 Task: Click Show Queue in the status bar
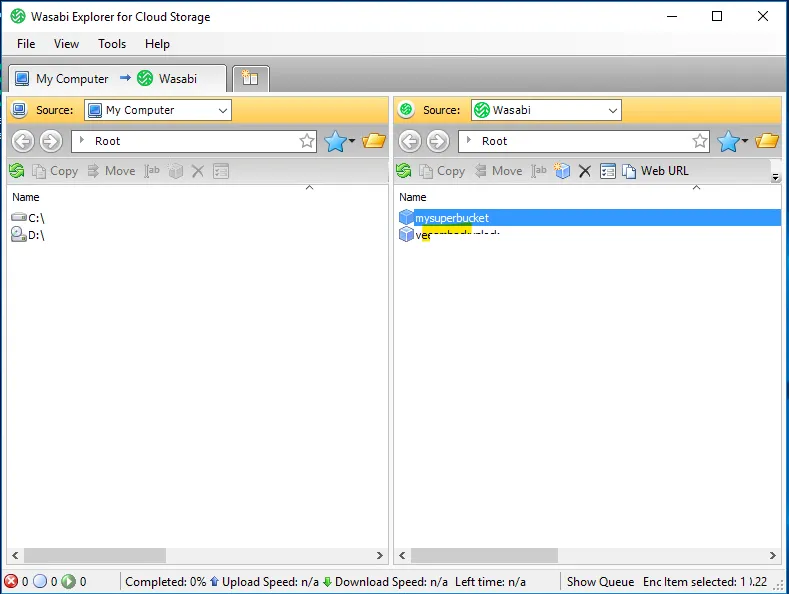tap(600, 581)
